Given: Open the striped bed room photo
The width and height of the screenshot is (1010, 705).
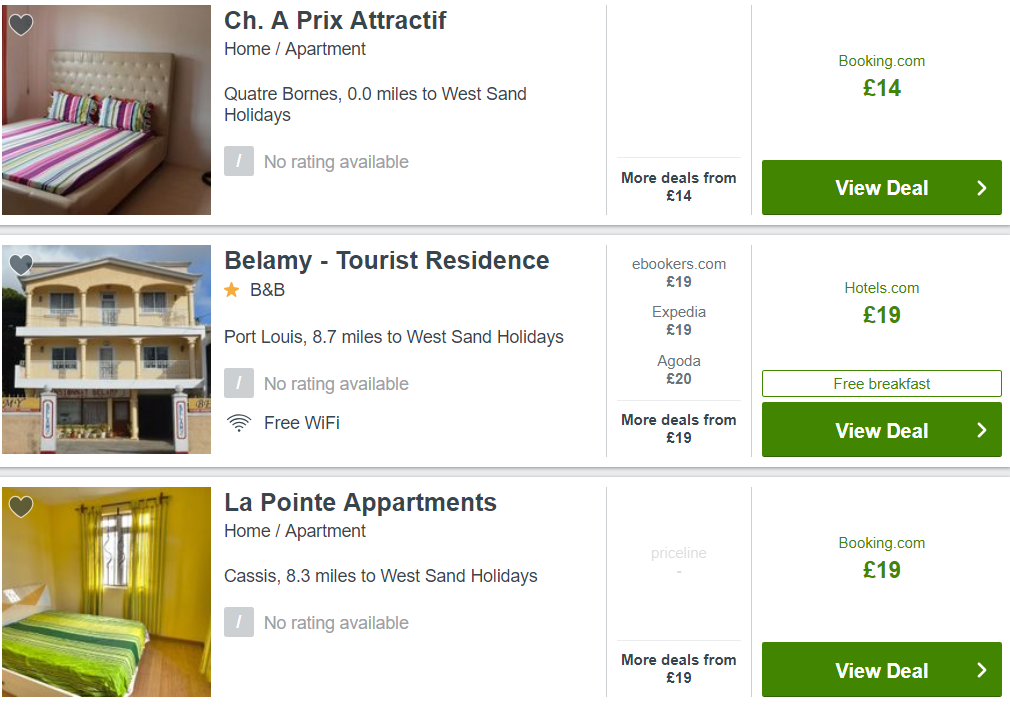Looking at the screenshot, I should click(x=106, y=110).
